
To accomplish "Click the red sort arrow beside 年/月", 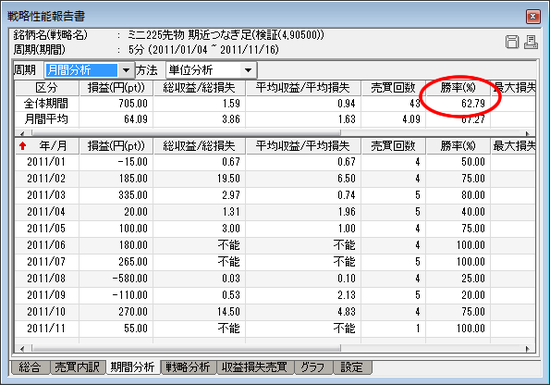I will pyautogui.click(x=23, y=146).
